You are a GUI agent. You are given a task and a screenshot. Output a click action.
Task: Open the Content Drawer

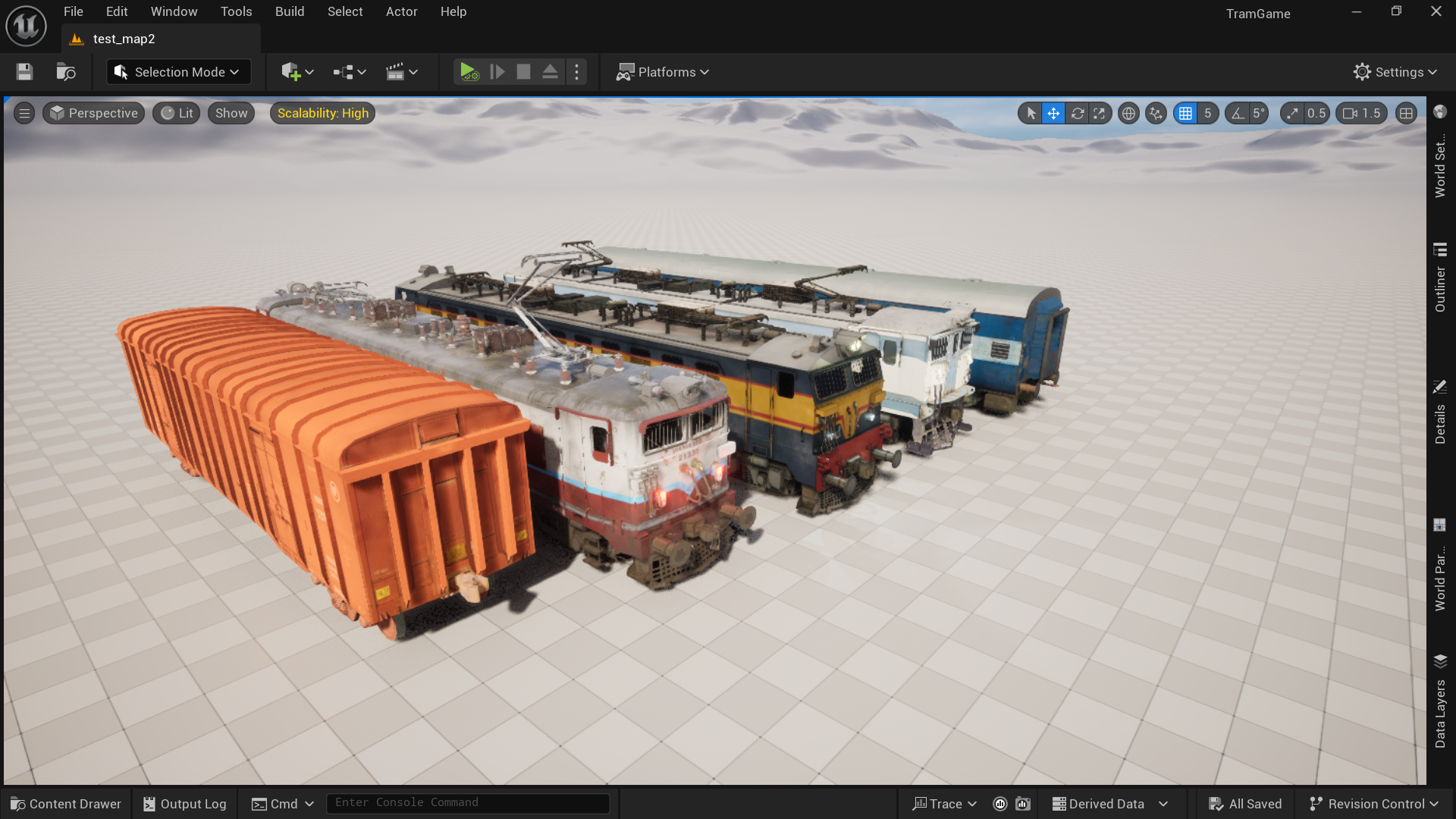pos(66,804)
